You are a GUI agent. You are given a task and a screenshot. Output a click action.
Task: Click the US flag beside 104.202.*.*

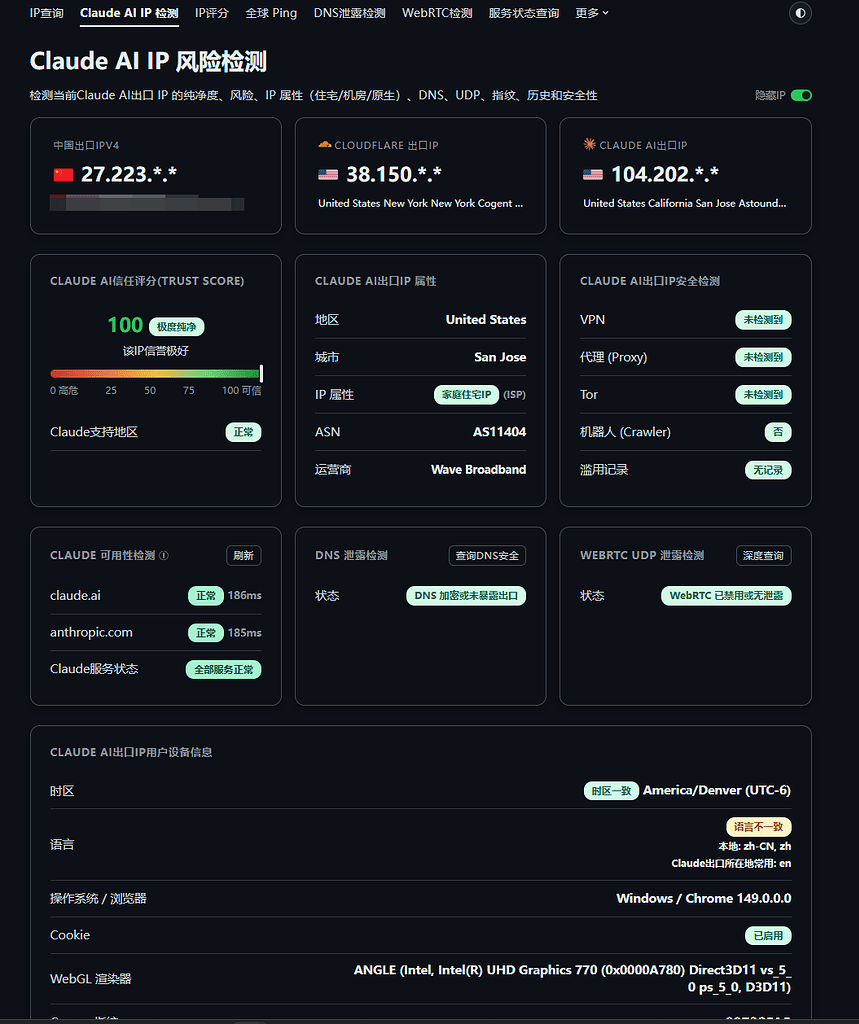tap(593, 175)
